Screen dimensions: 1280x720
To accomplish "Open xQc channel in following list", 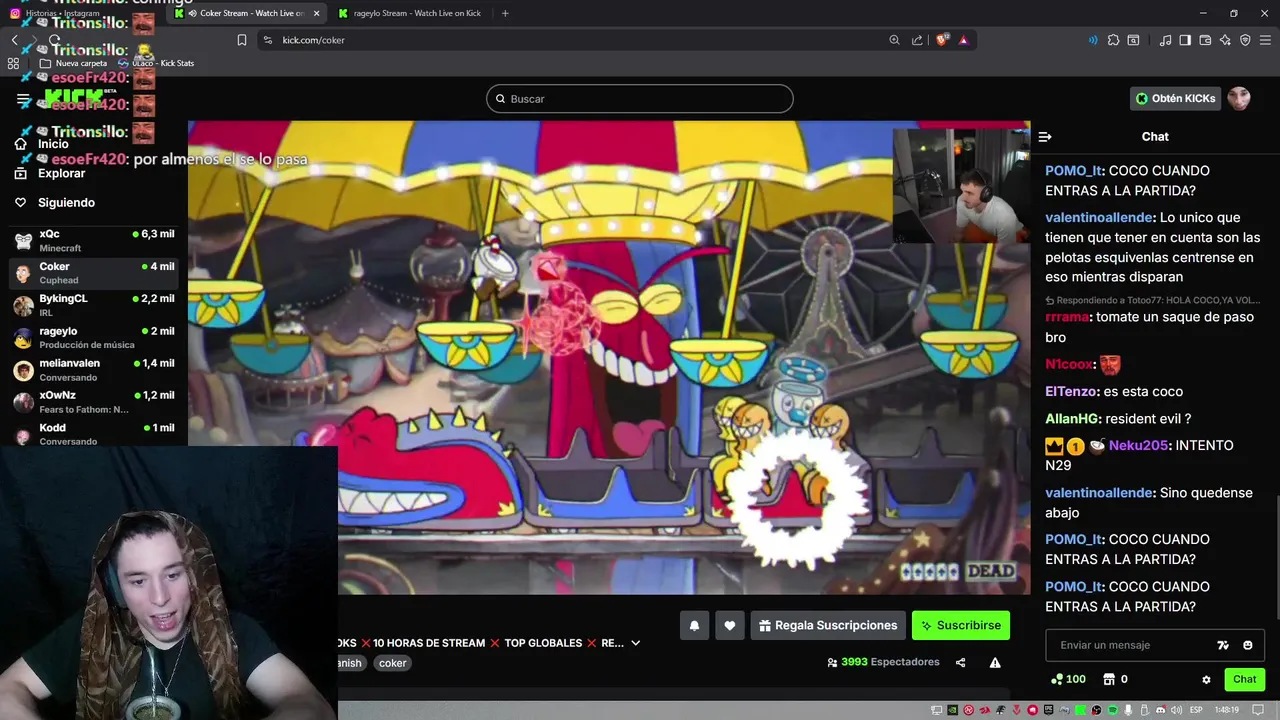I will pos(94,240).
